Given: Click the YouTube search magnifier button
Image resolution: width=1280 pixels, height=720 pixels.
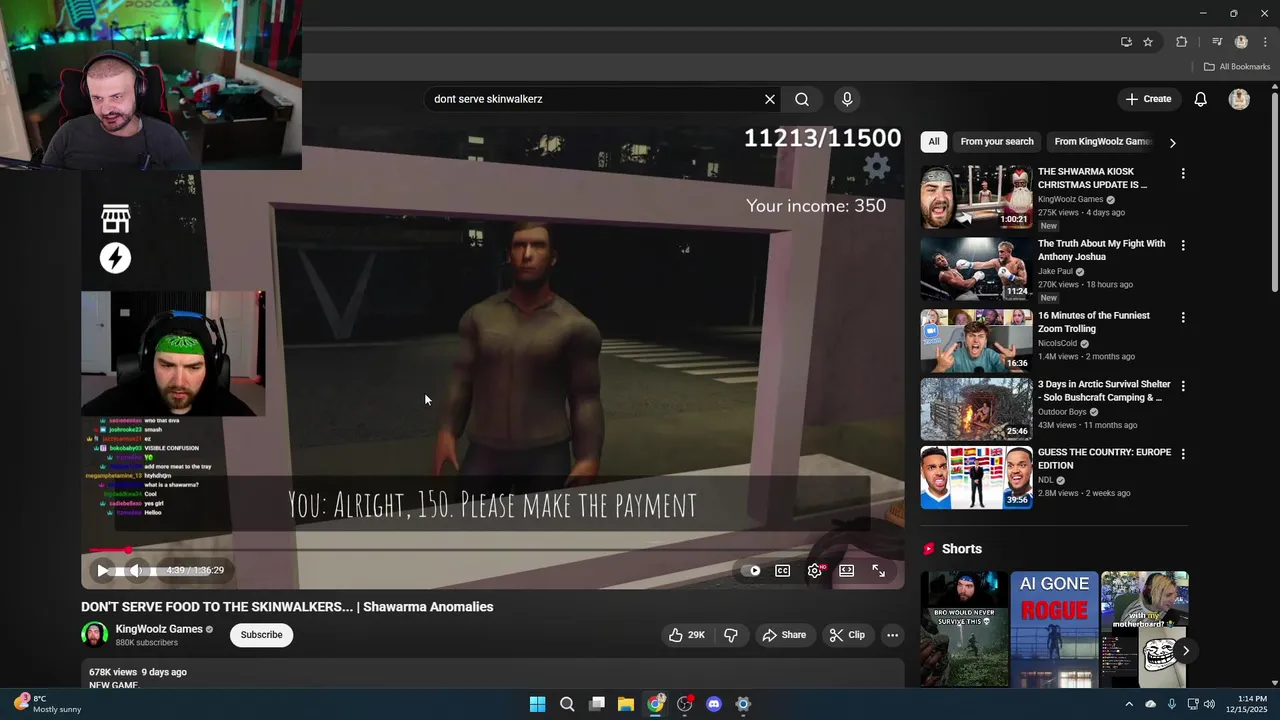Looking at the screenshot, I should [x=802, y=99].
